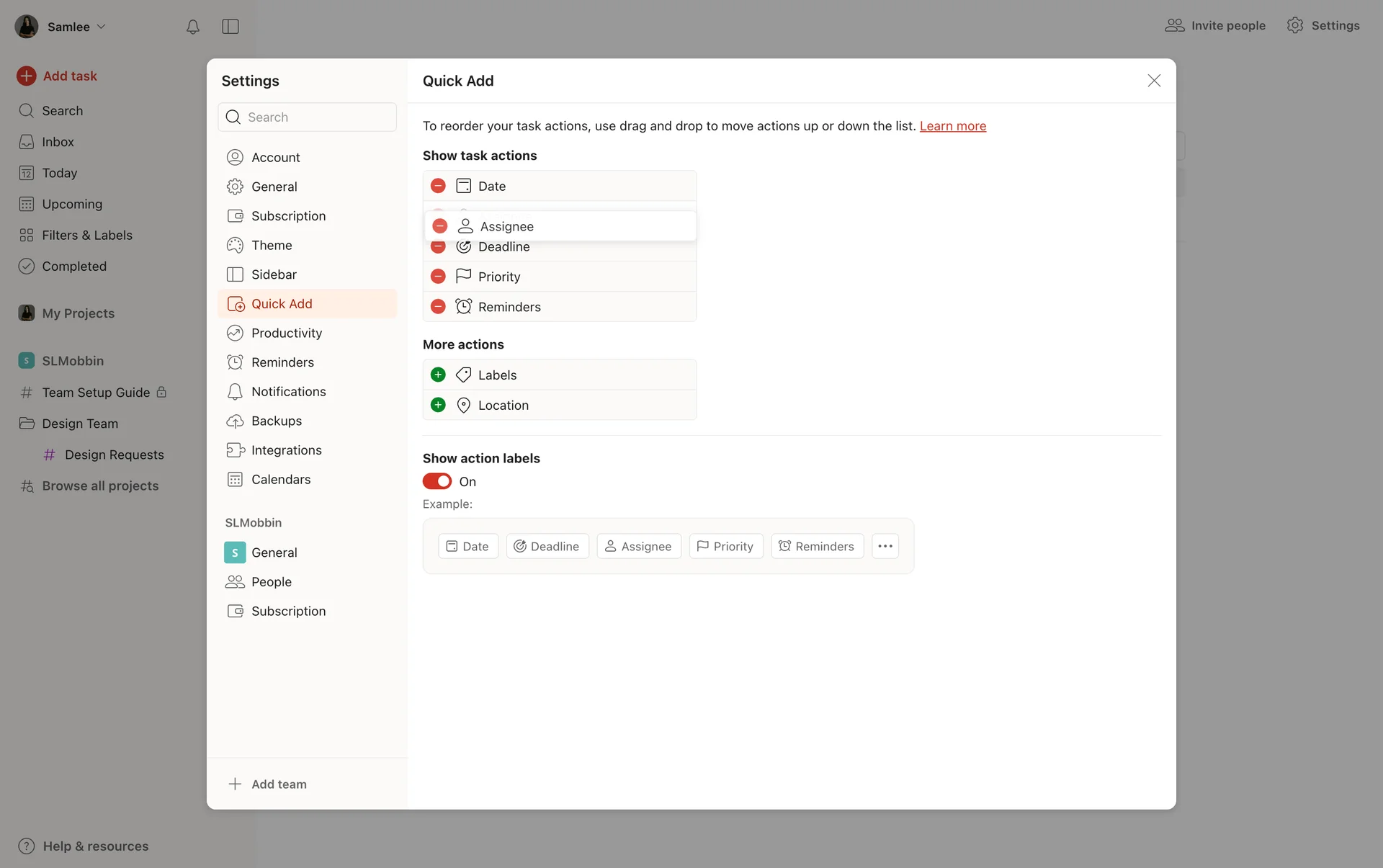The width and height of the screenshot is (1383, 868).
Task: Click the settings Search field
Action: [x=308, y=117]
